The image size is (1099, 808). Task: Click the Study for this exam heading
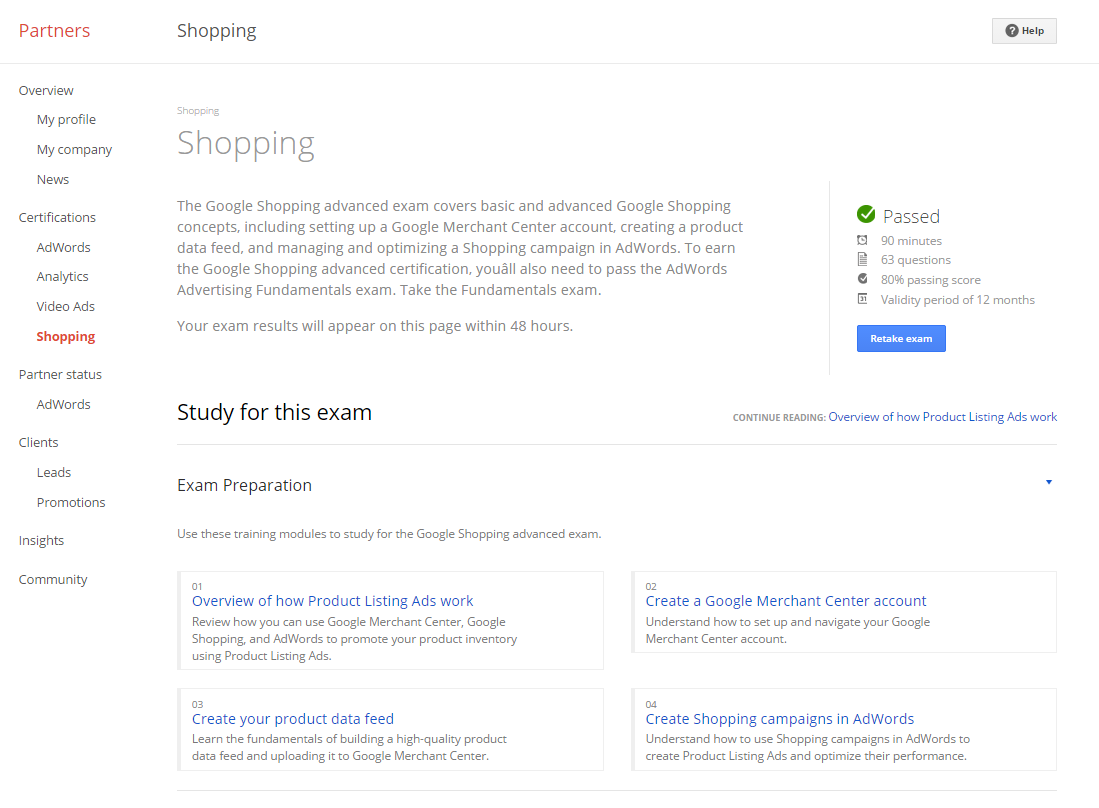click(x=275, y=412)
